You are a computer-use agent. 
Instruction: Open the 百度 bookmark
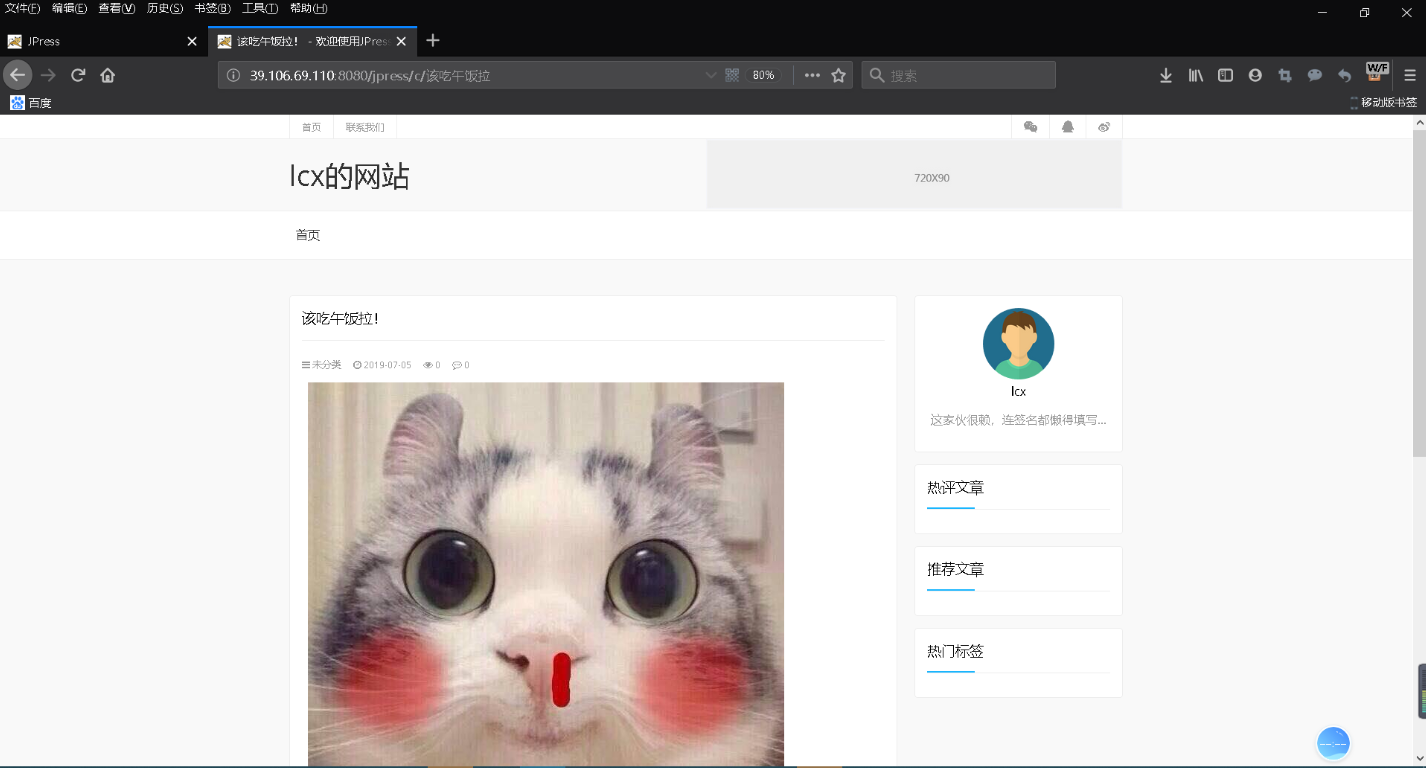(31, 102)
